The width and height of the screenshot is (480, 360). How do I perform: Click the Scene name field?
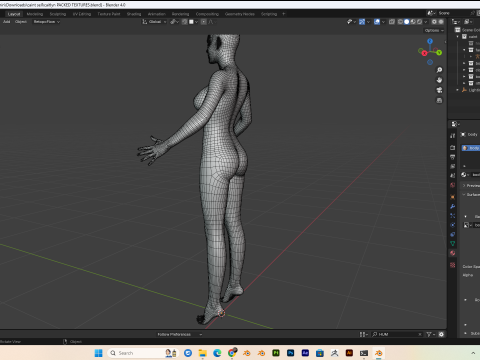[453, 13]
